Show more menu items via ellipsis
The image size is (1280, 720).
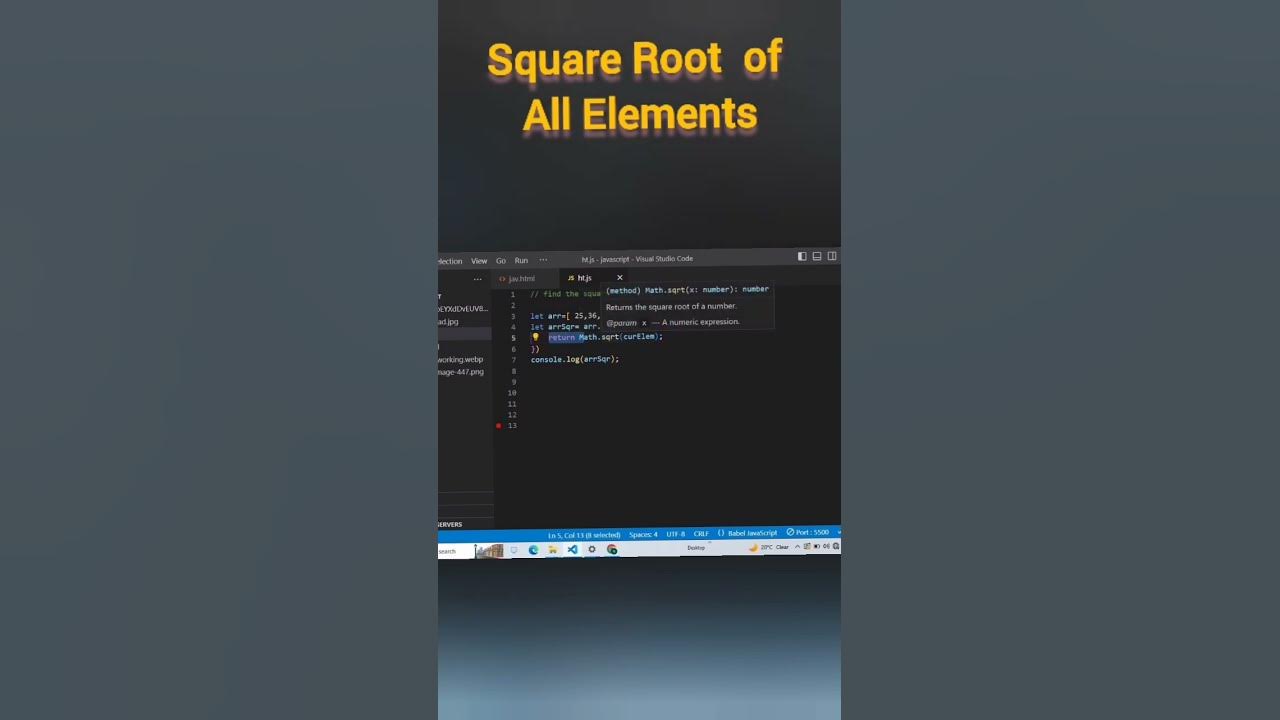[543, 260]
